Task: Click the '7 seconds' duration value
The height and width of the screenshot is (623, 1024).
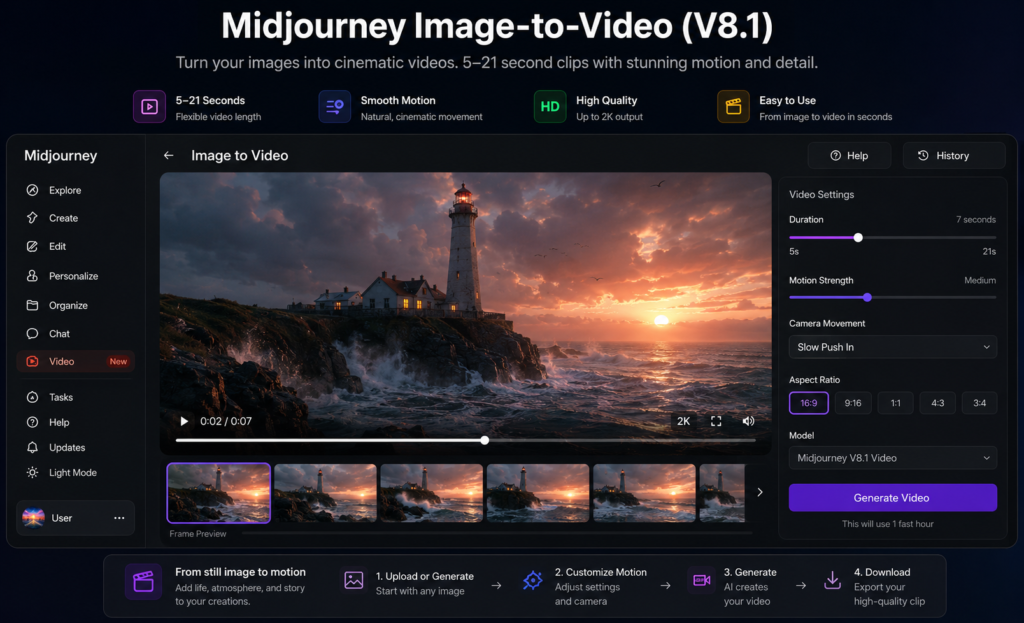Action: pos(976,219)
